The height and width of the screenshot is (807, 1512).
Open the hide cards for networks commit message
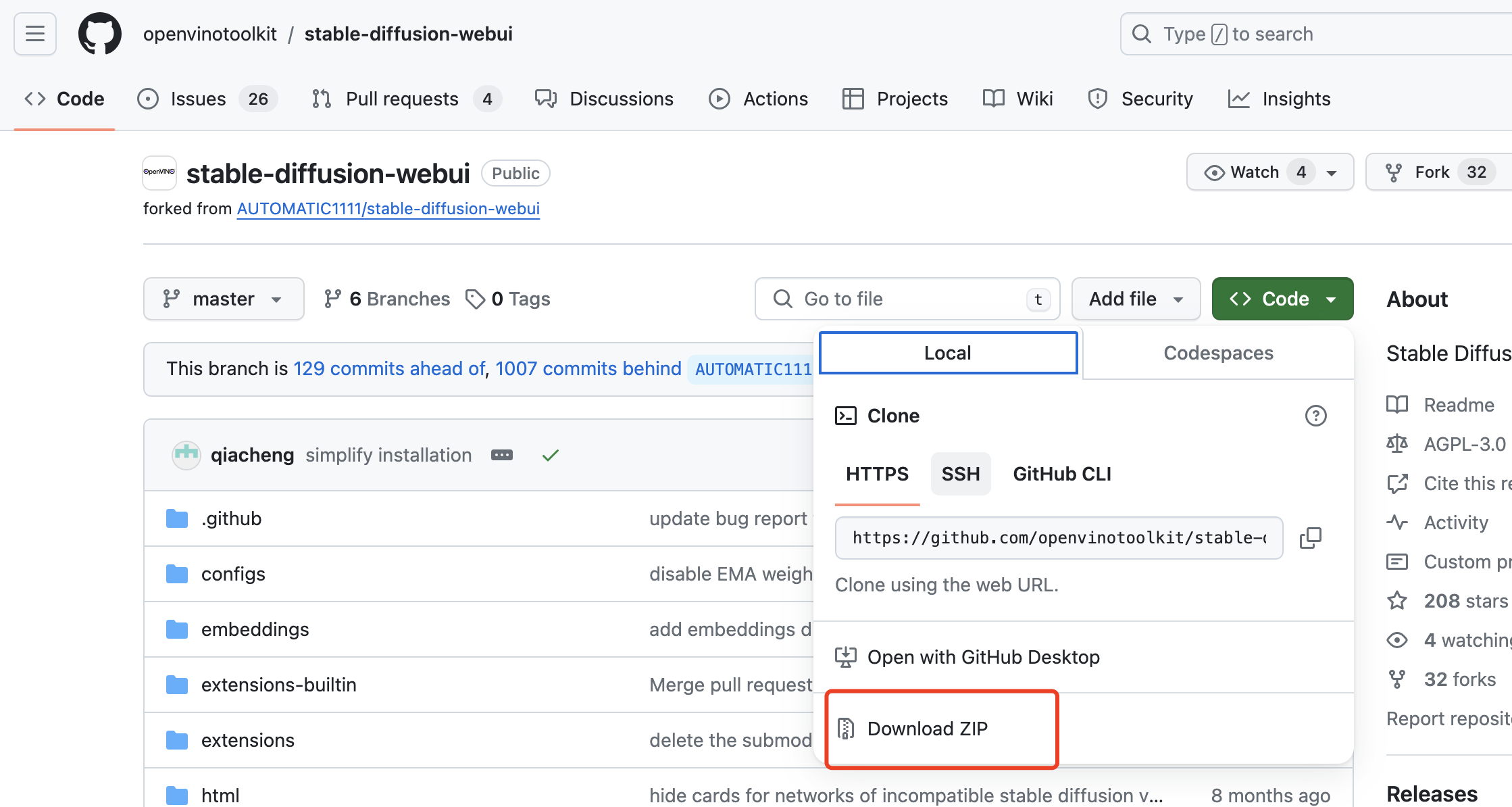pyautogui.click(x=906, y=796)
